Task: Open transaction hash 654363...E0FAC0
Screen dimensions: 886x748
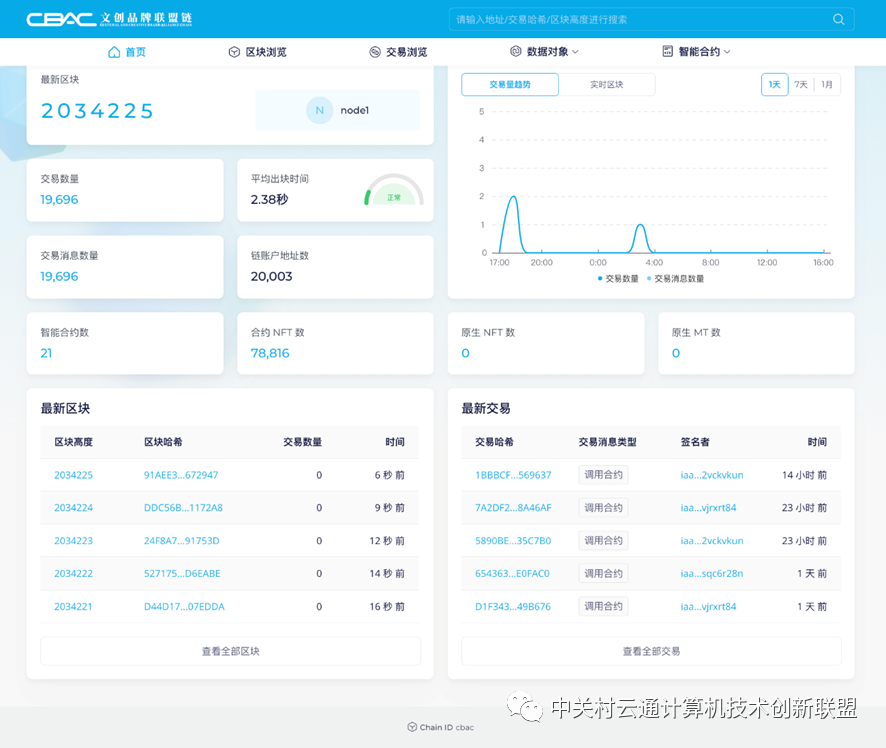Action: [x=513, y=573]
